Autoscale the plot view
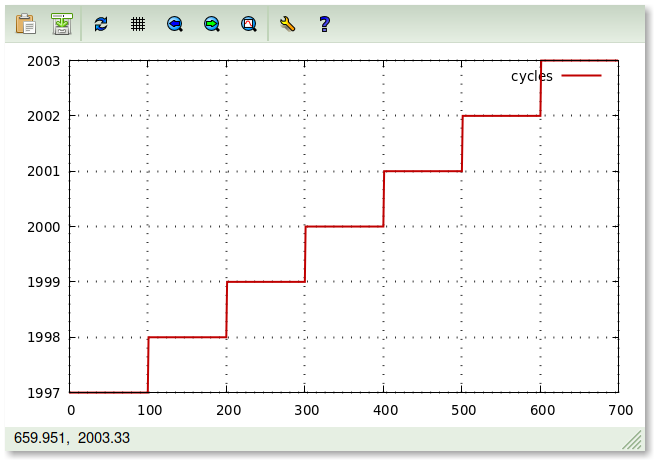The height and width of the screenshot is (460, 654). [x=249, y=24]
